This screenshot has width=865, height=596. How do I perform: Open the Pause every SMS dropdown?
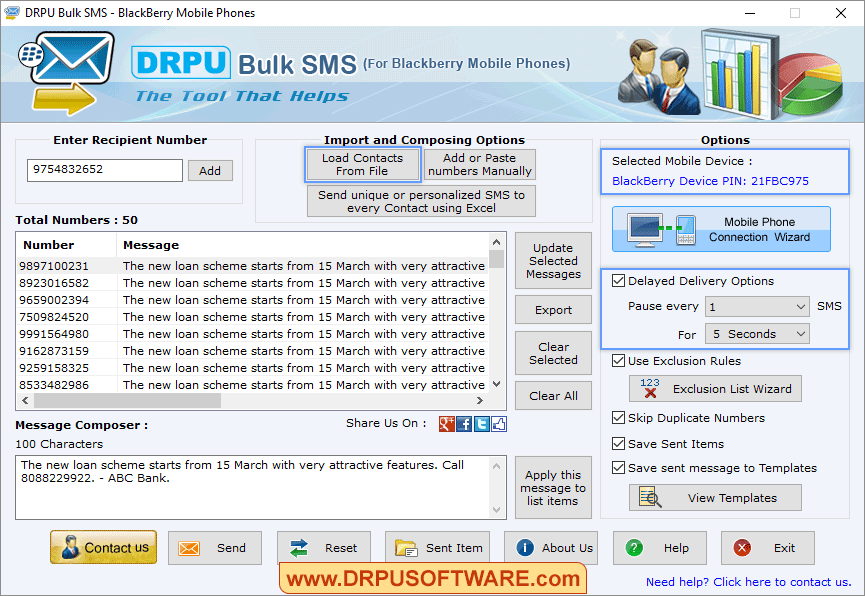[757, 306]
